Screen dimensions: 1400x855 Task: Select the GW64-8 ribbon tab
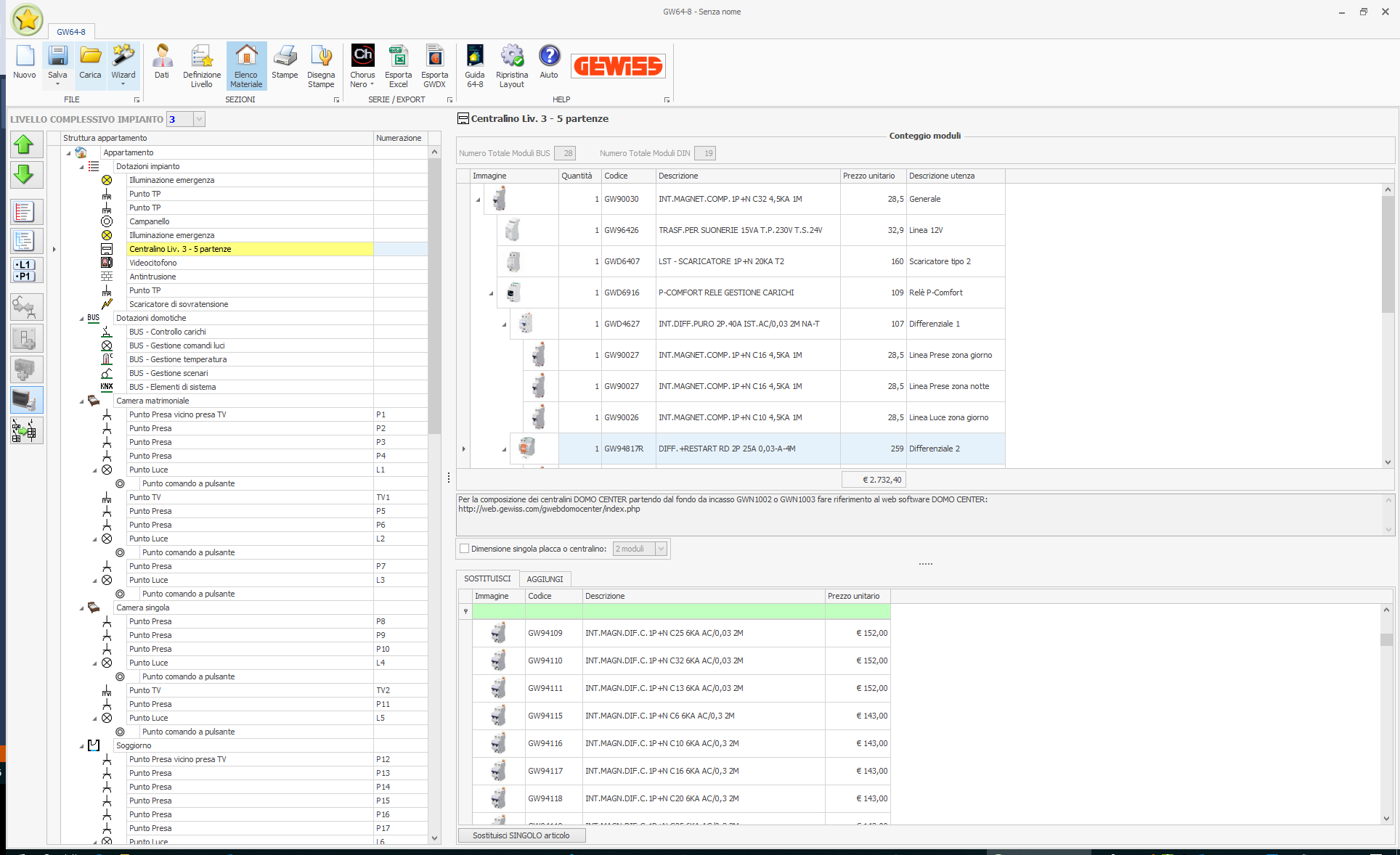coord(71,32)
